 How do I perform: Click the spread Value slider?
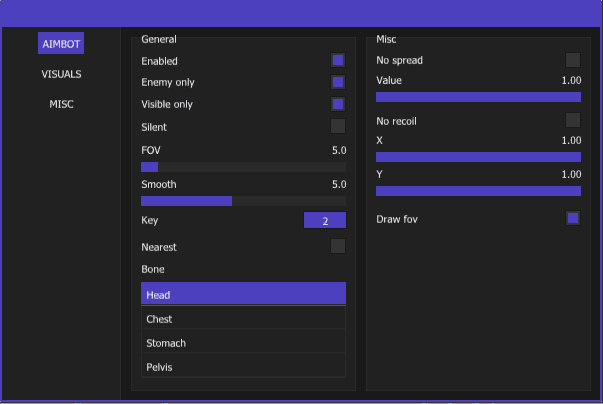pyautogui.click(x=478, y=97)
